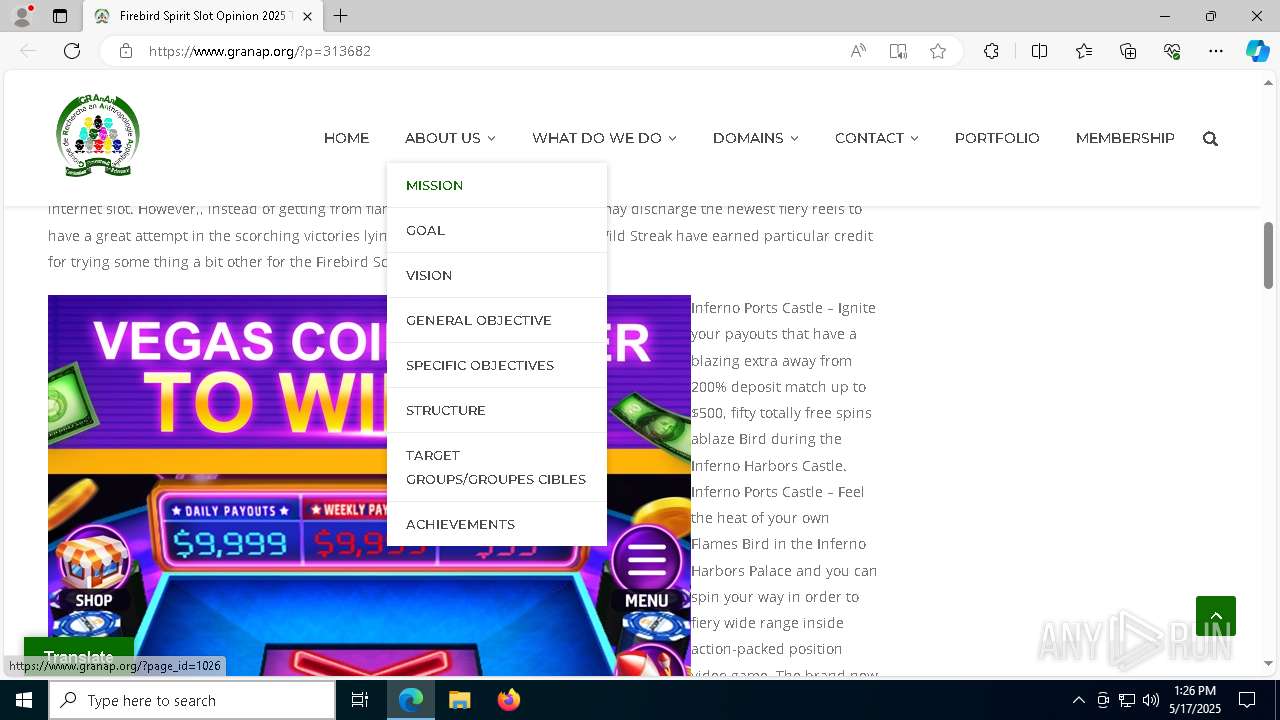Expand the CONTACT dropdown menu
1280x720 pixels.
[x=876, y=138]
